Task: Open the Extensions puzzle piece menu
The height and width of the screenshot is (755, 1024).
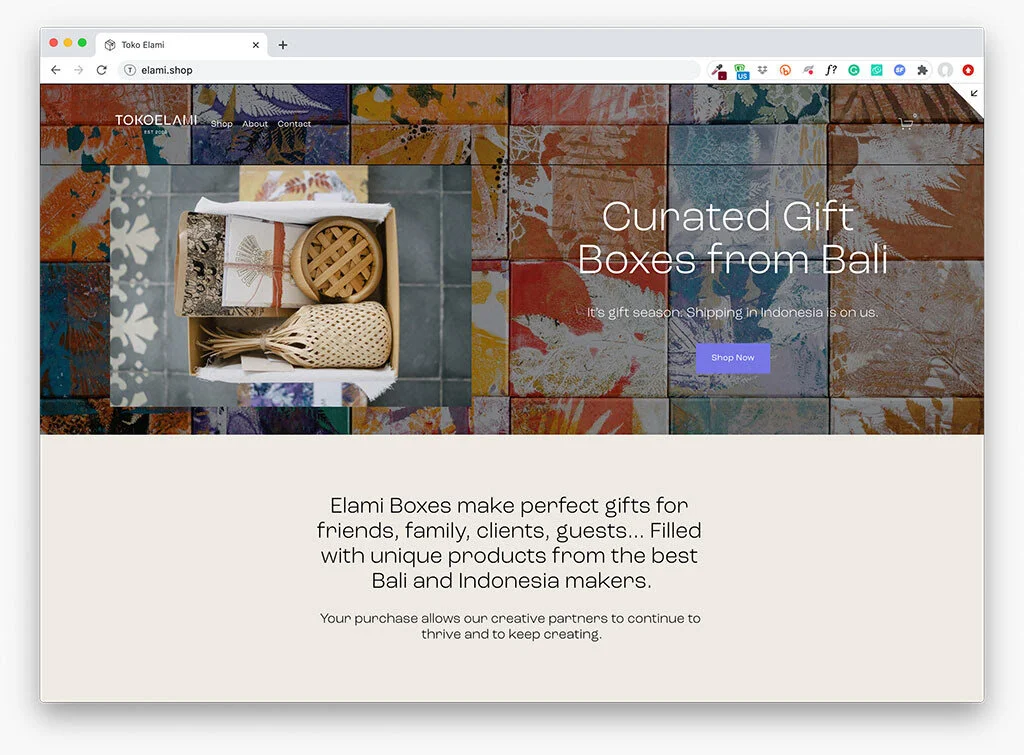Action: [x=922, y=70]
